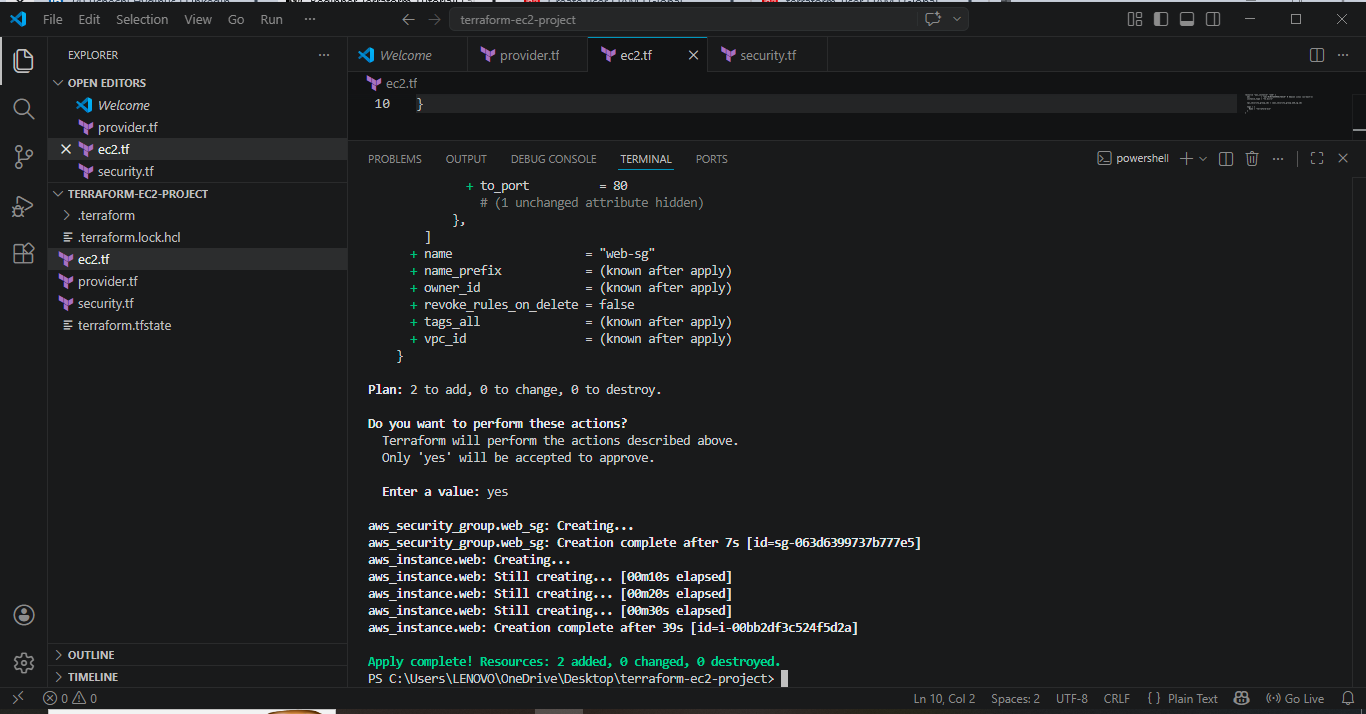Open the View menu

click(198, 19)
